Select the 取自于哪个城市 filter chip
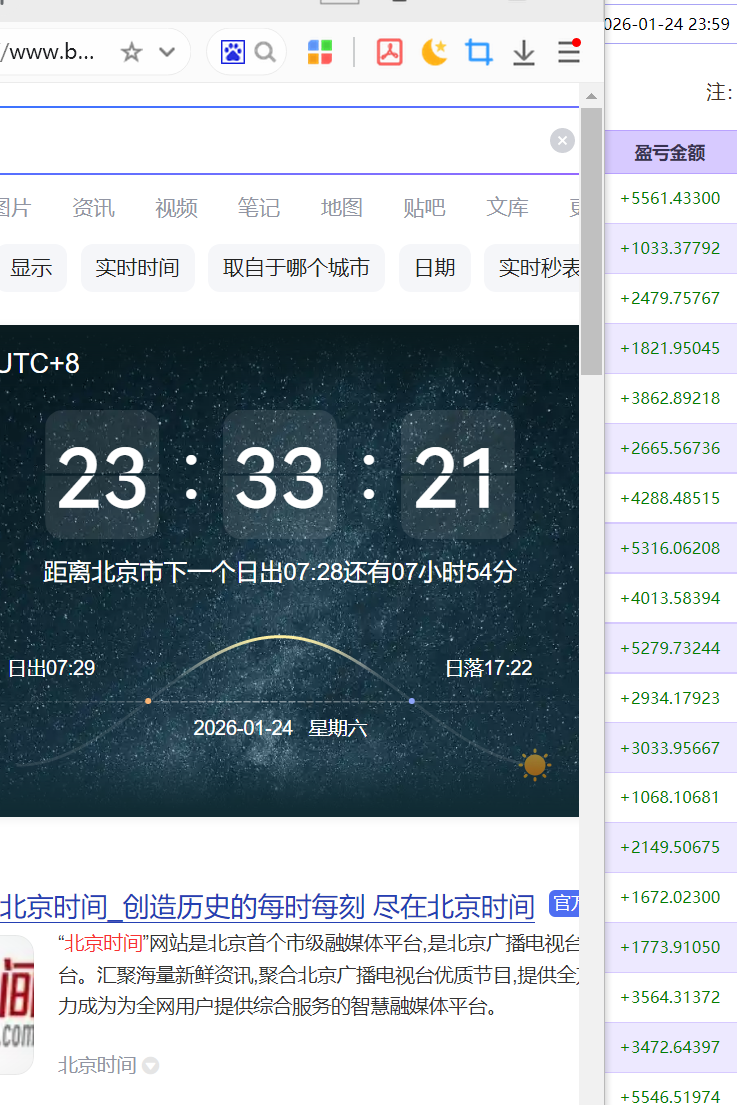This screenshot has width=737, height=1105. [x=296, y=268]
